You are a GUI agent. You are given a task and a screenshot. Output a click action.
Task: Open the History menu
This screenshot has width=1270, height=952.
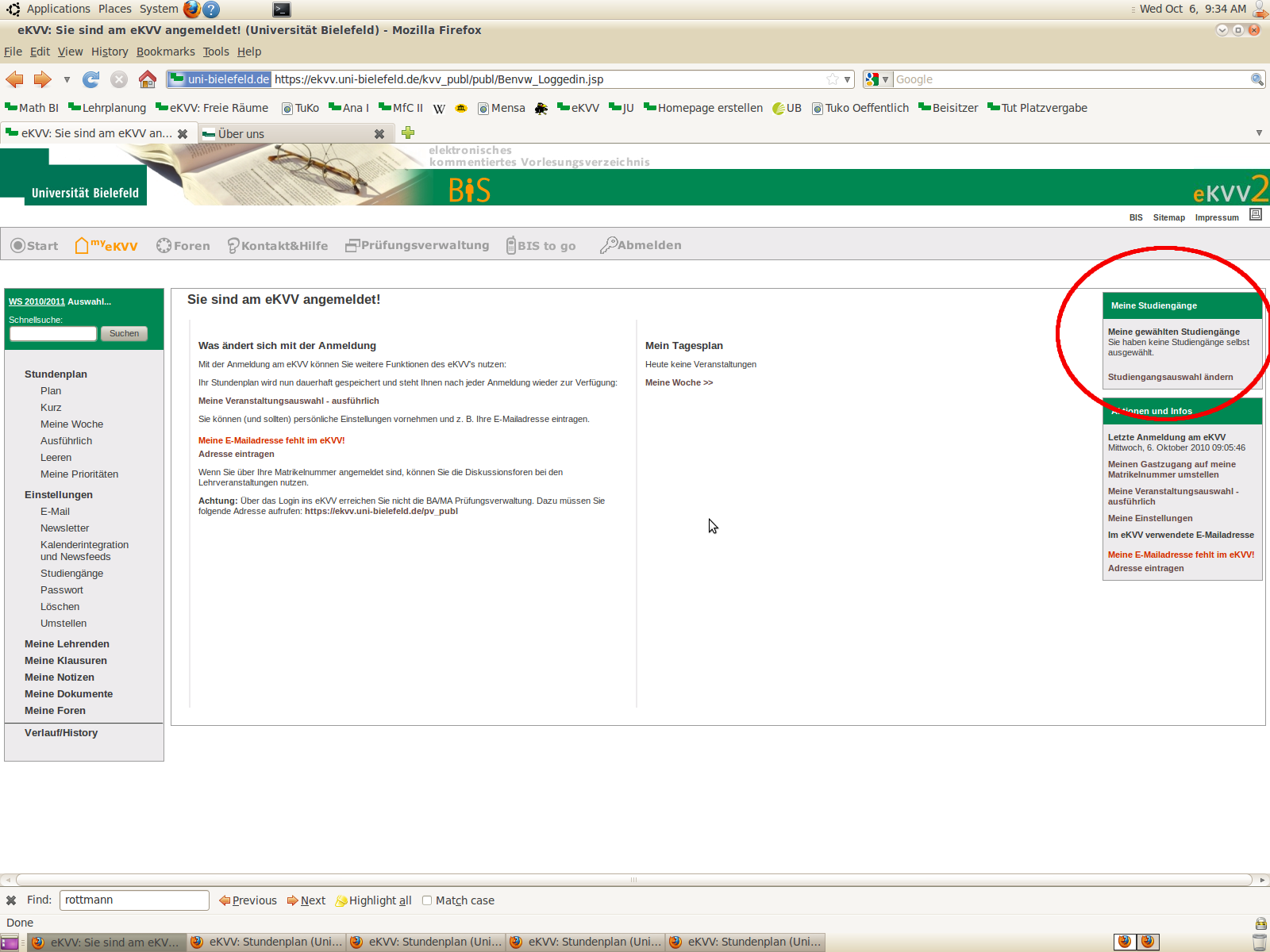(x=110, y=52)
